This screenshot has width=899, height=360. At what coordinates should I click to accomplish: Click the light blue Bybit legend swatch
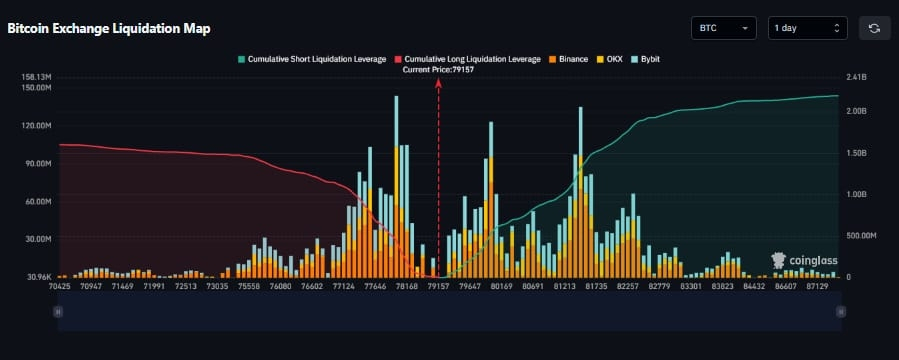[x=635, y=59]
